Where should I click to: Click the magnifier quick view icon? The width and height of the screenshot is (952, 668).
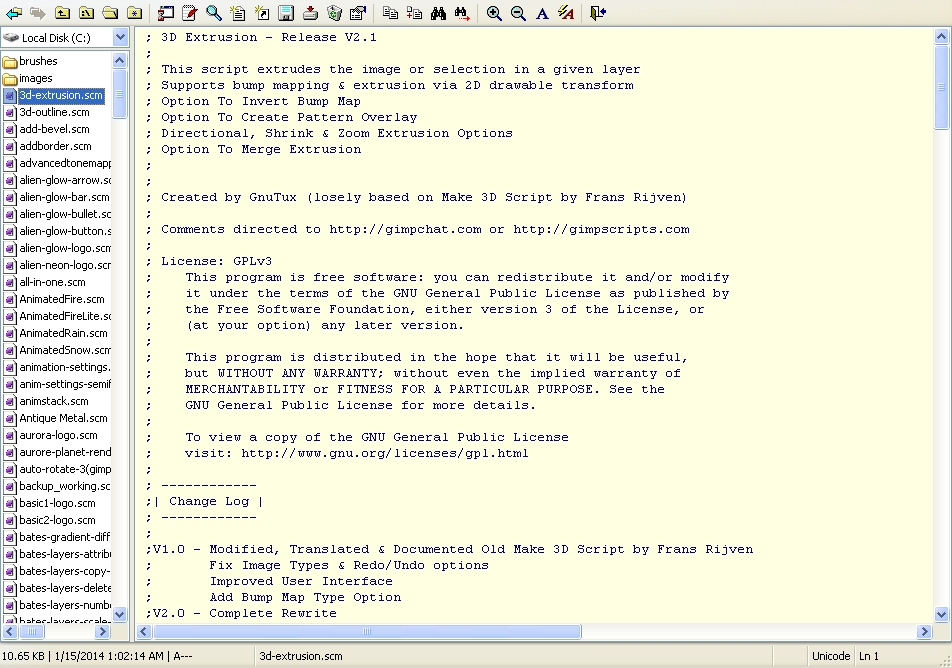point(214,13)
